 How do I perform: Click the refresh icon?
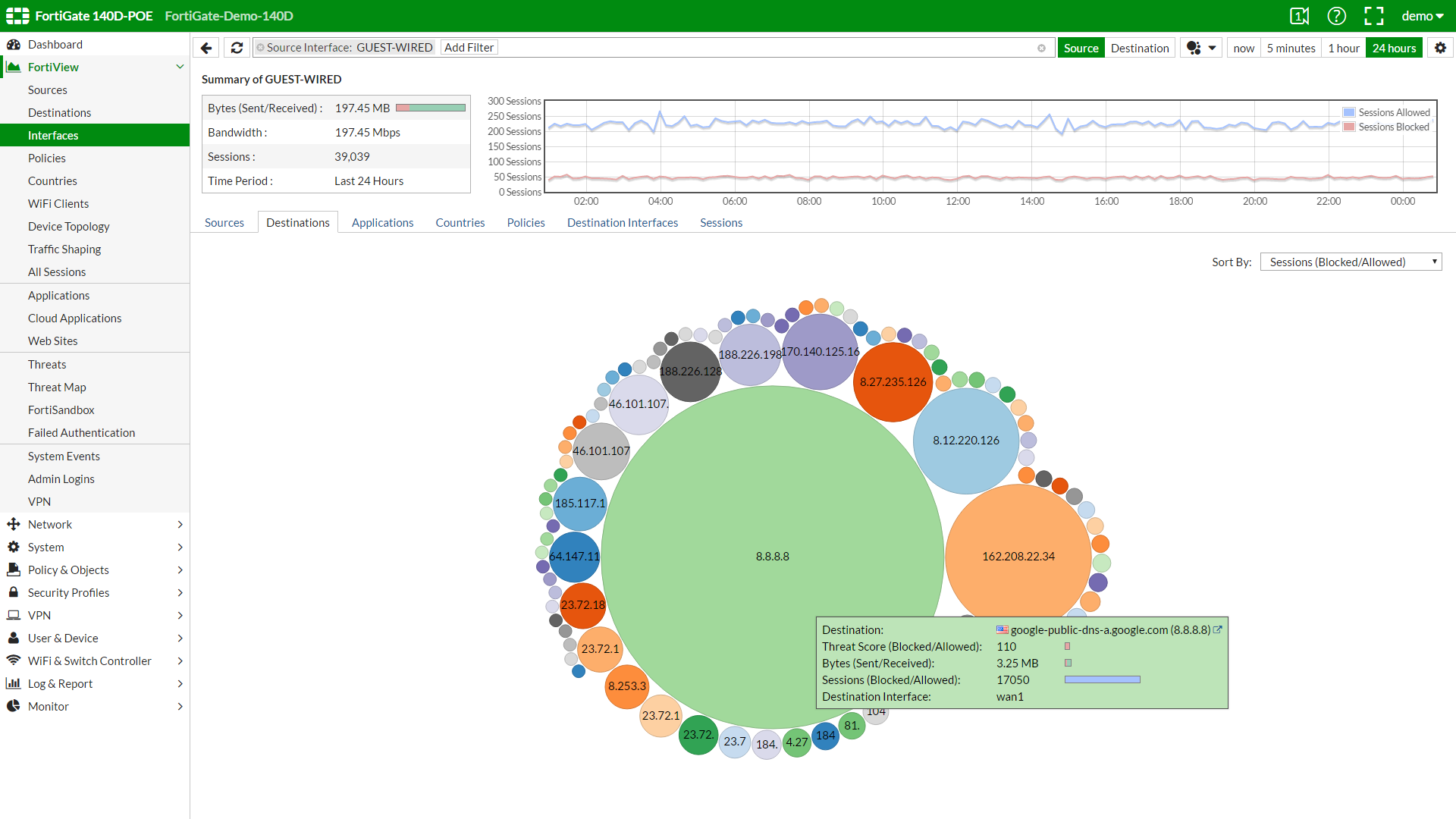coord(237,48)
